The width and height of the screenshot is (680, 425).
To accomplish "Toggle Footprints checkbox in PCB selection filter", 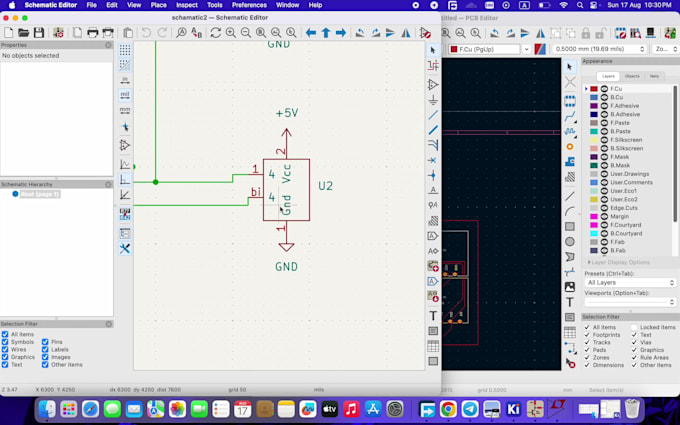I will [x=587, y=335].
